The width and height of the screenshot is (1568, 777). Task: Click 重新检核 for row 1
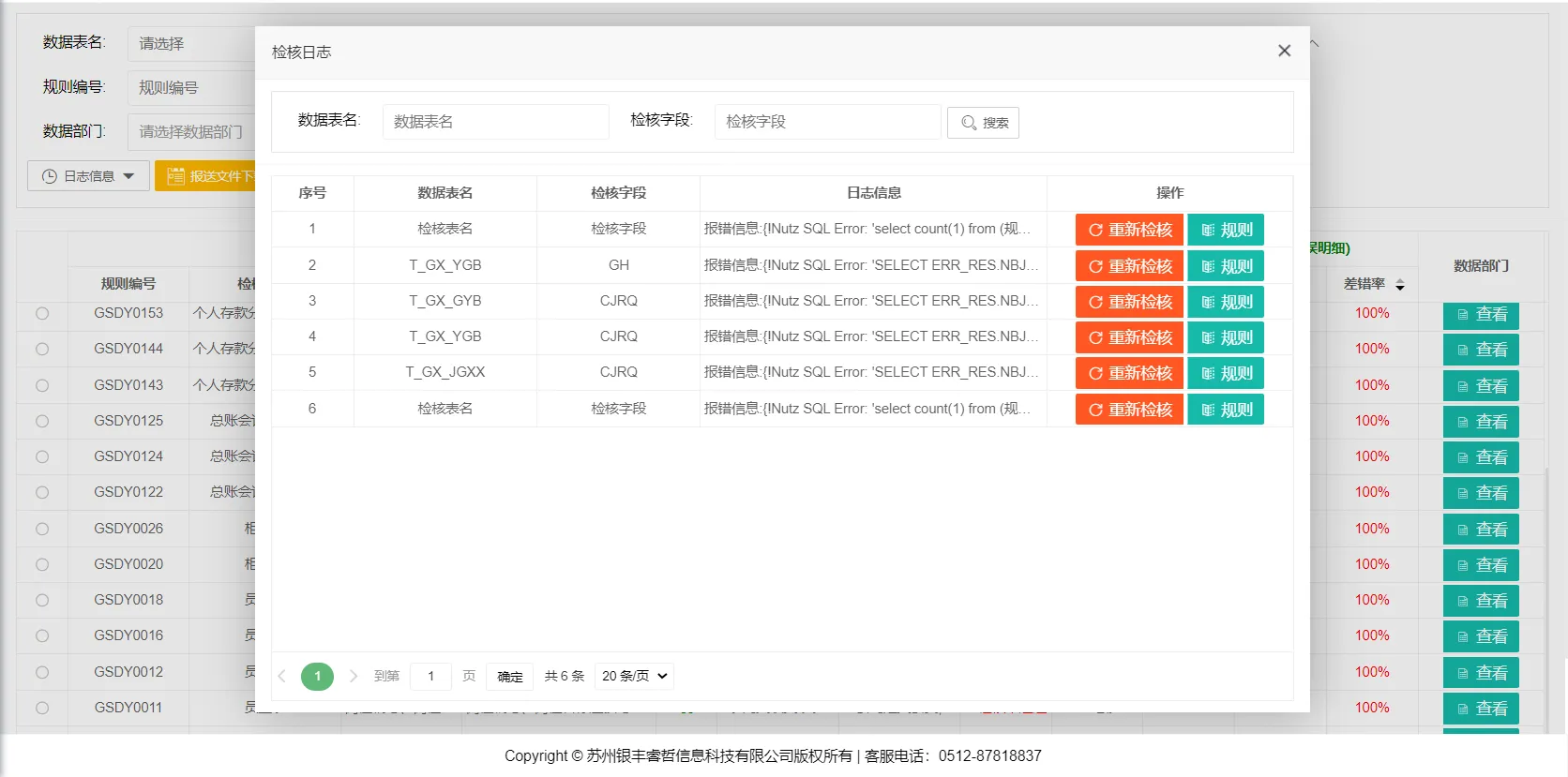[x=1129, y=230]
